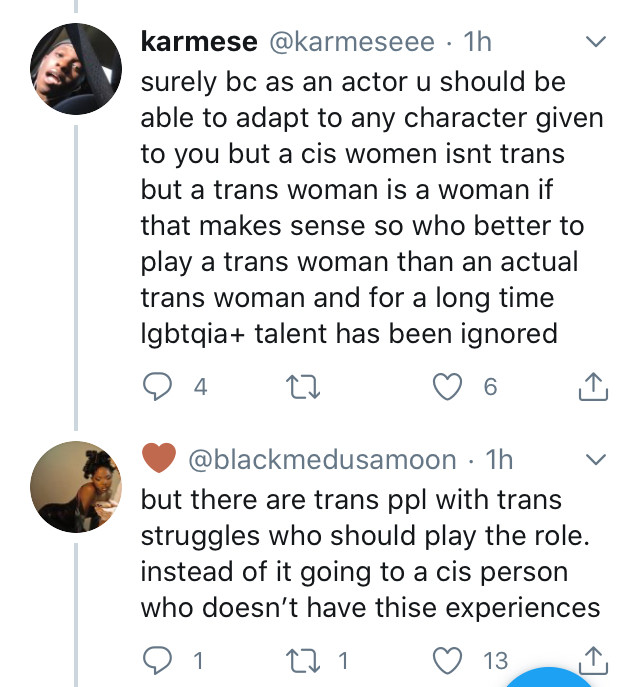The width and height of the screenshot is (640, 687).
Task: Open the @blackmedusamoon handle
Action: [x=322, y=460]
